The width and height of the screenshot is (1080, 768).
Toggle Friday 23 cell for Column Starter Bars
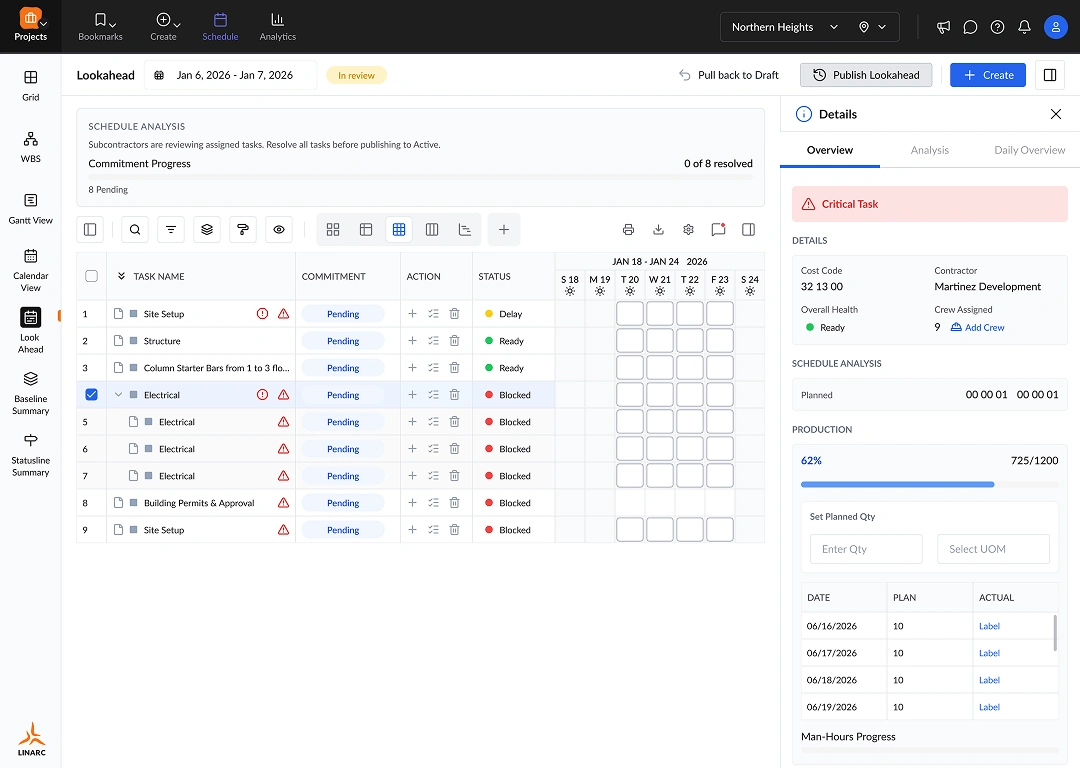(720, 368)
